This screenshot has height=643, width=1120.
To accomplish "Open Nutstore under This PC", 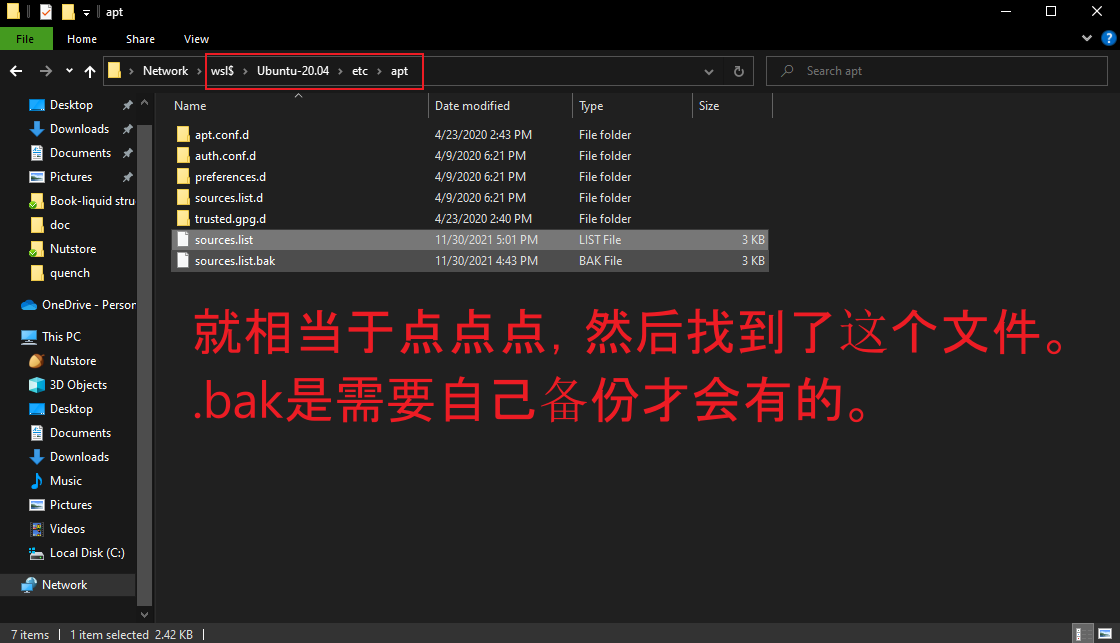I will click(x=72, y=361).
